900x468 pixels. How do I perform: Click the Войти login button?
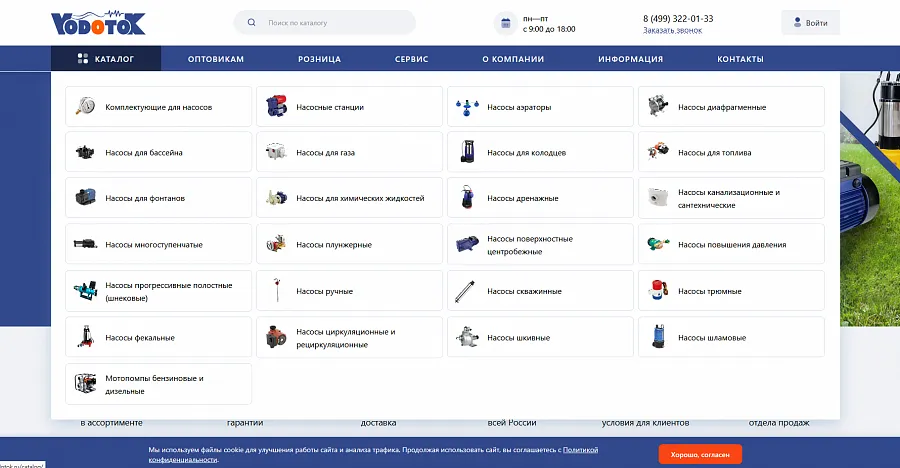[x=810, y=23]
